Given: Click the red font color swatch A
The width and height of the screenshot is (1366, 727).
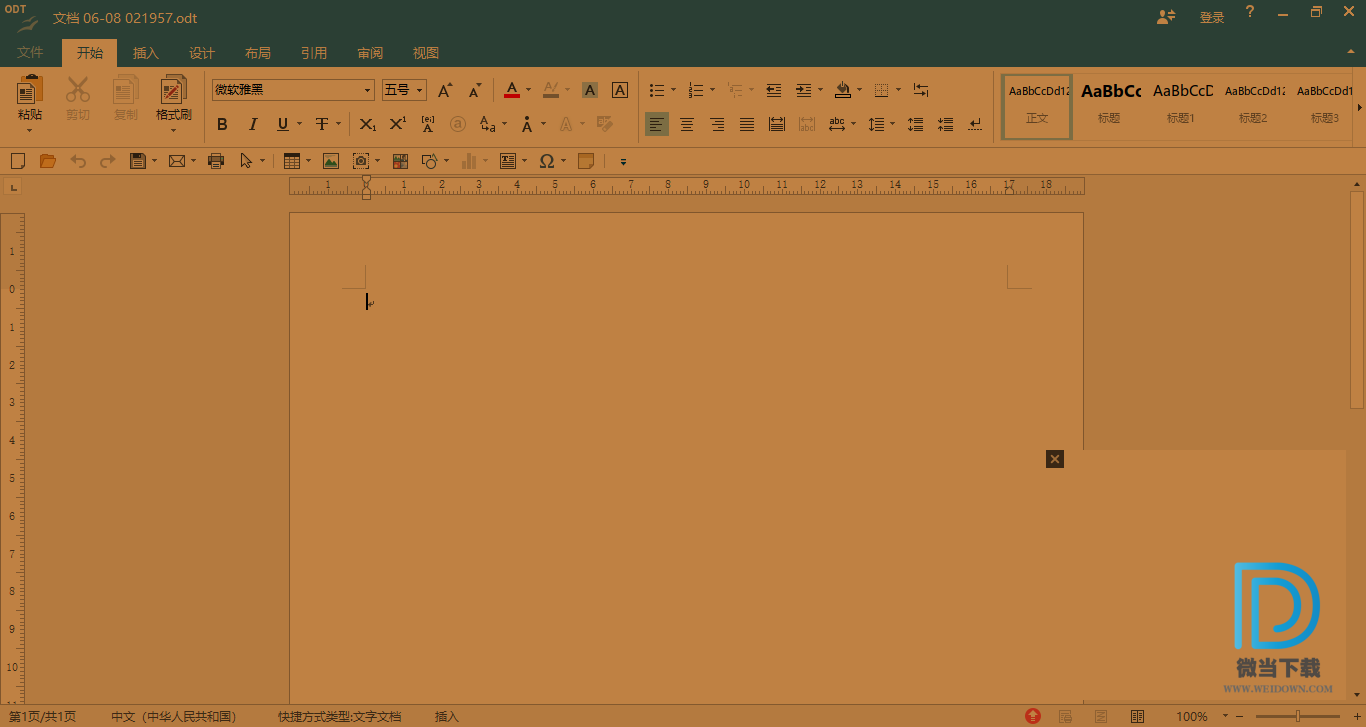Looking at the screenshot, I should pos(512,90).
